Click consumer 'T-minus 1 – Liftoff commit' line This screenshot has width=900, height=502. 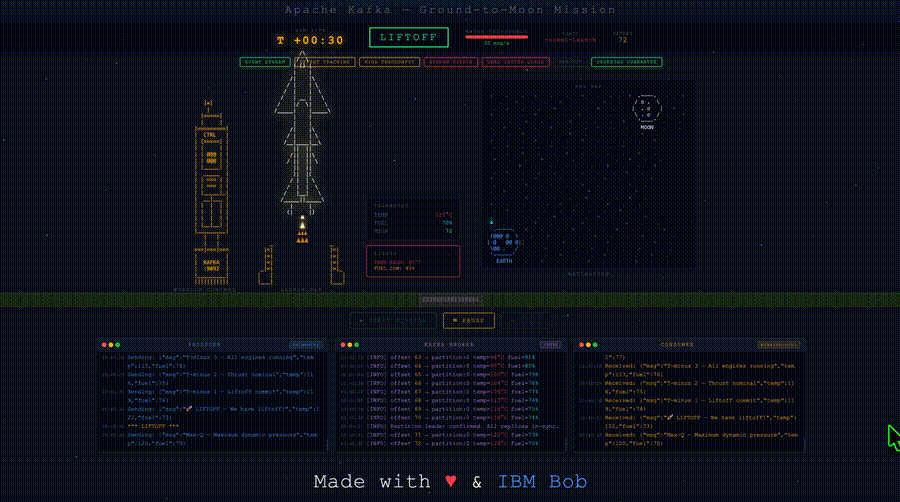coord(689,404)
